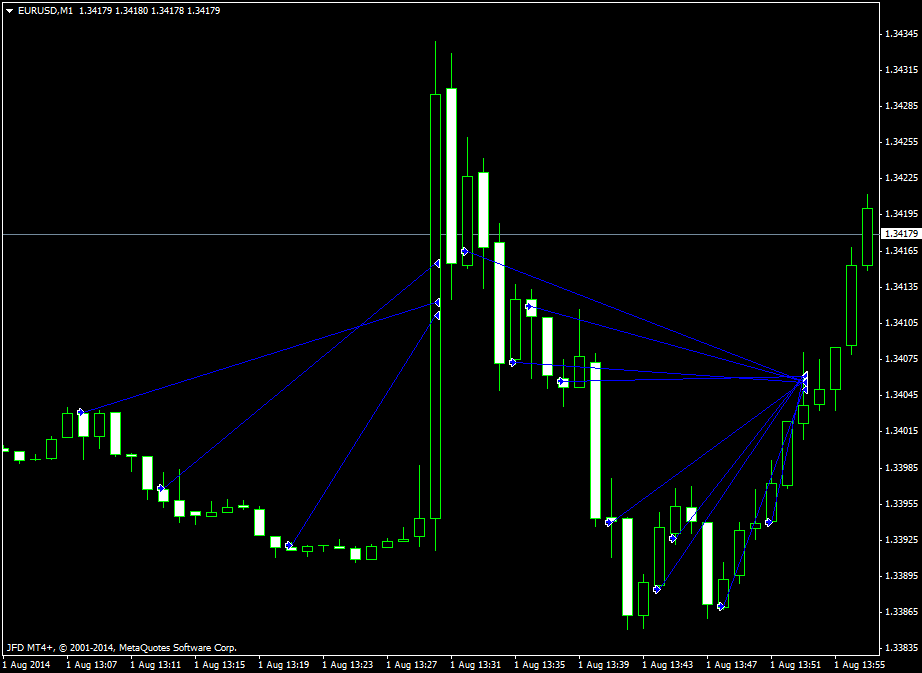Click the 1 Aug 13:31 time label
The image size is (922, 673).
click(476, 665)
